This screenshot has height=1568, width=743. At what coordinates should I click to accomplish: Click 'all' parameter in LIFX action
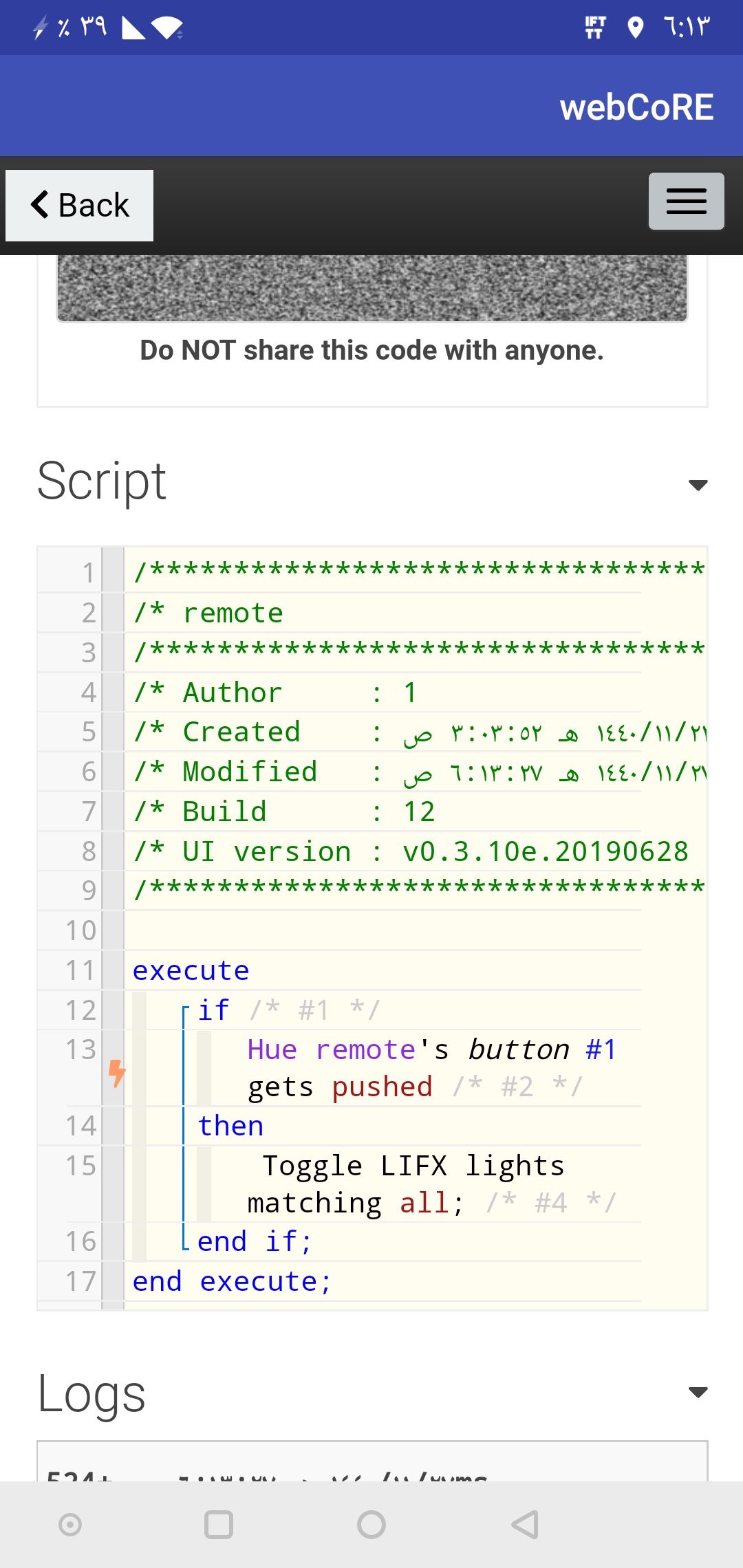(424, 1203)
